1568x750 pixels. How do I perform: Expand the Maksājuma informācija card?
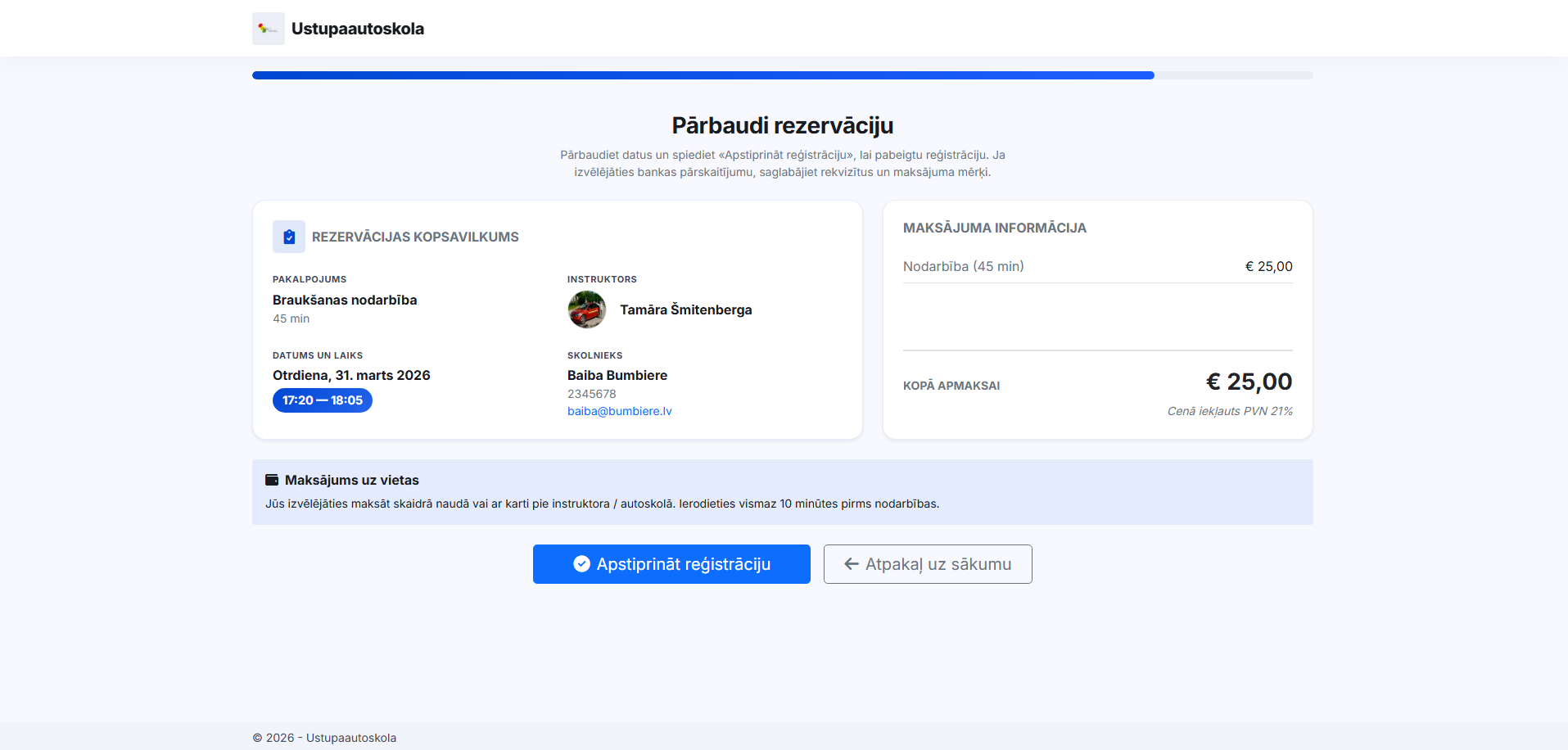(x=994, y=228)
